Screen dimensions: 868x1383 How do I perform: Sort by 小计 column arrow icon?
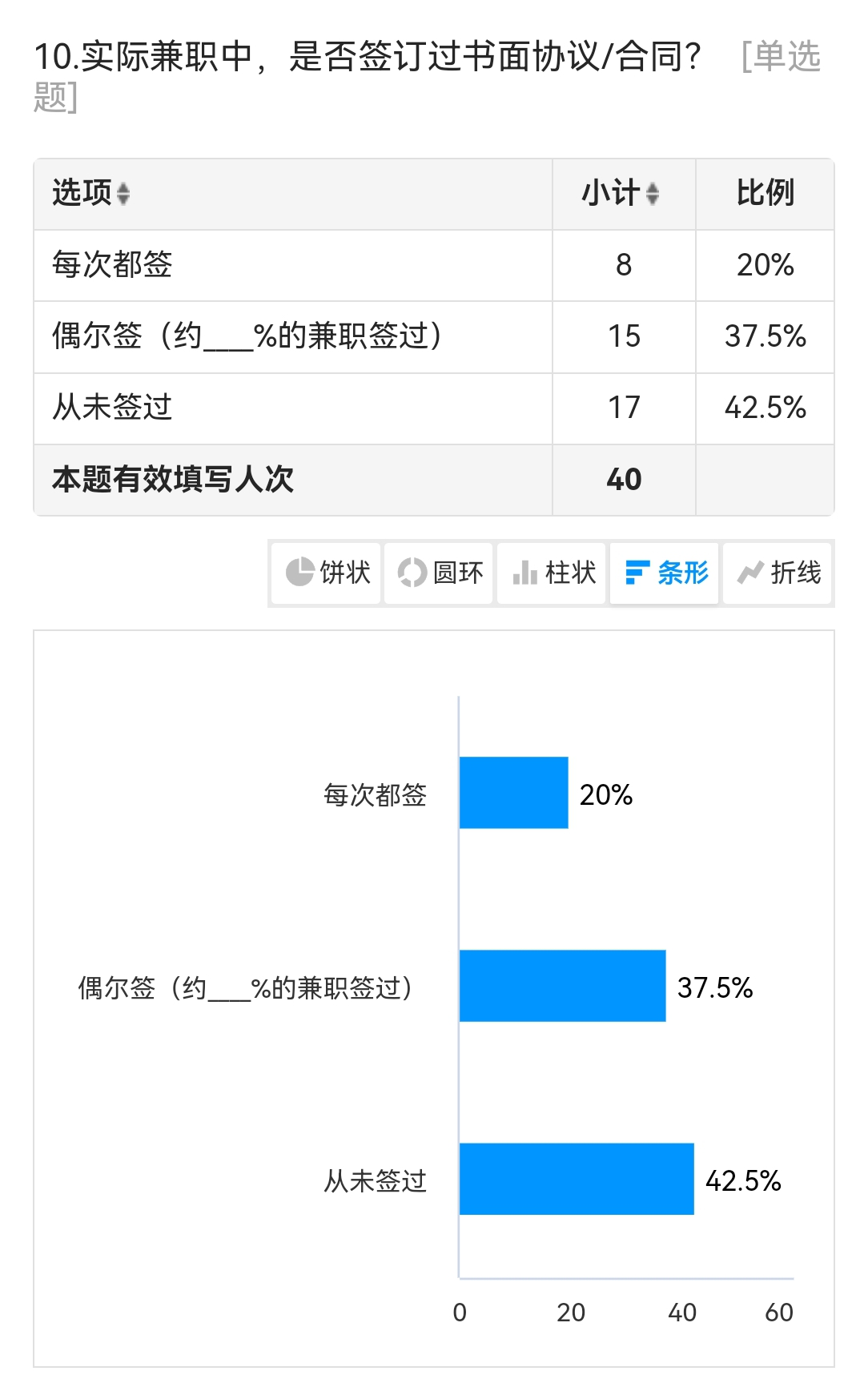[653, 194]
